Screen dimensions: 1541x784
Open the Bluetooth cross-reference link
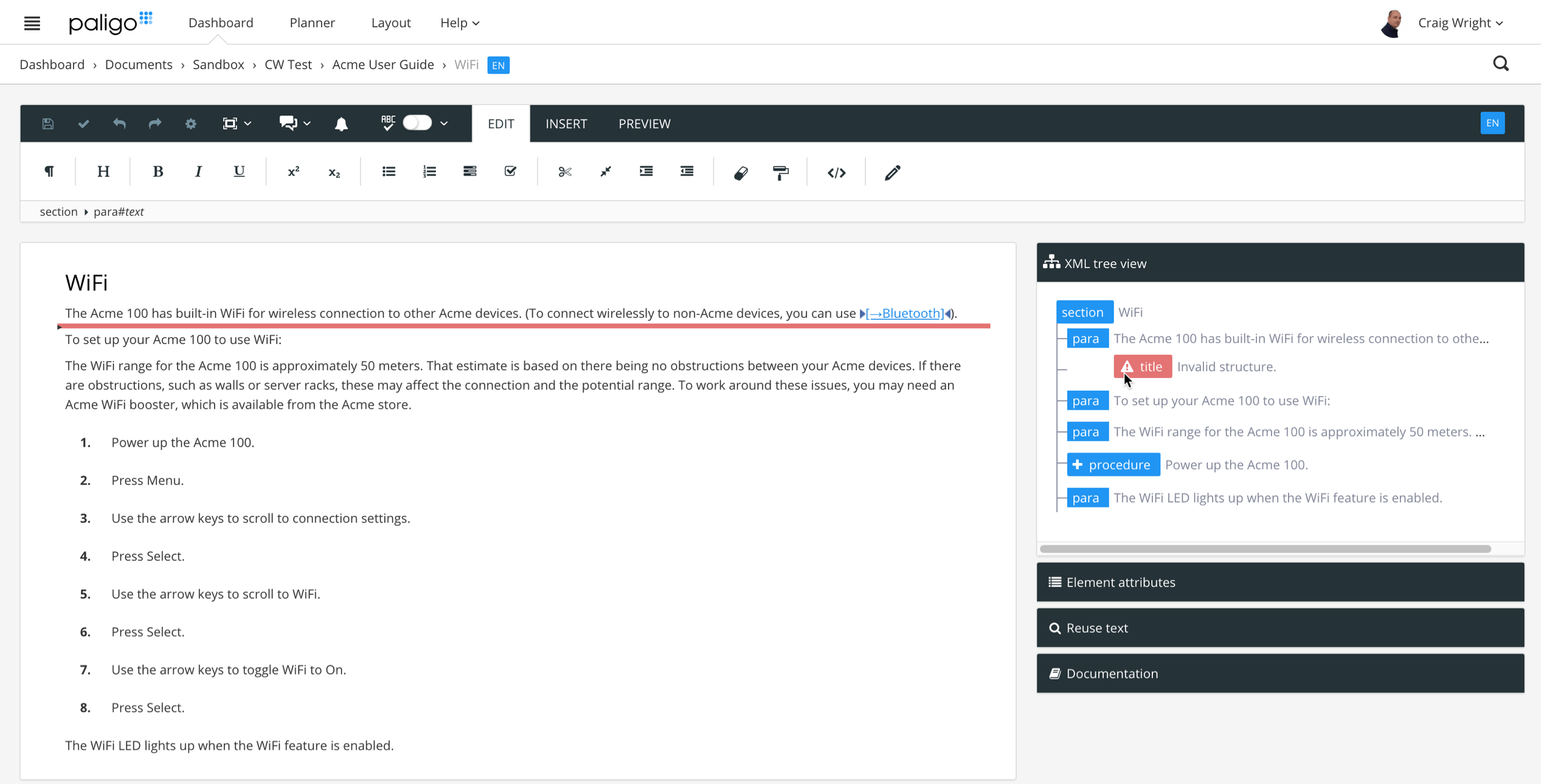[904, 313]
